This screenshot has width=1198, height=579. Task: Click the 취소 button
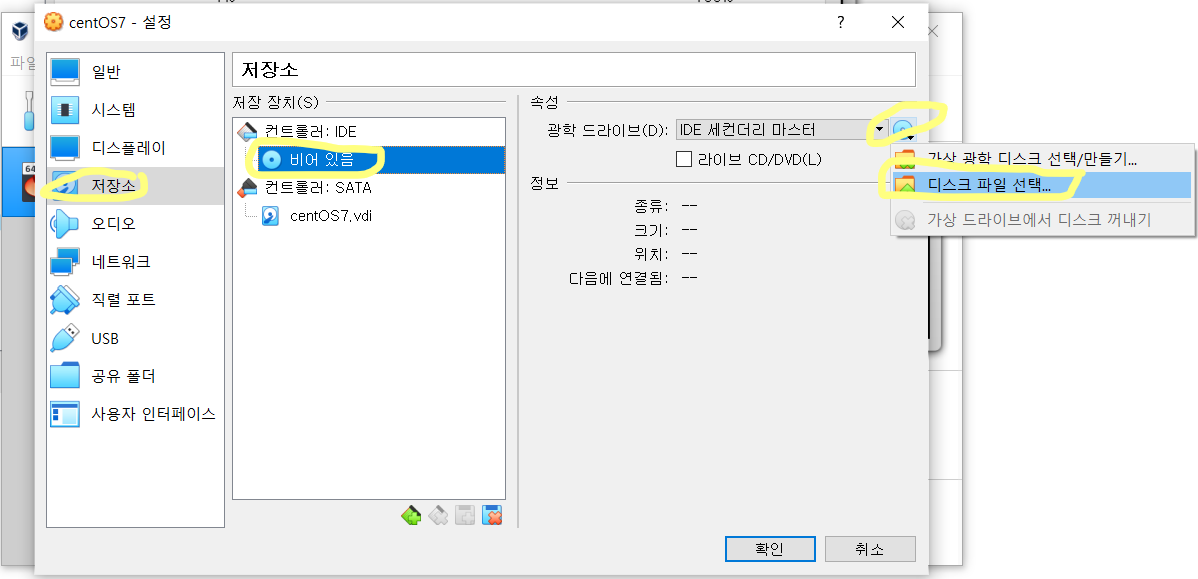point(870,549)
